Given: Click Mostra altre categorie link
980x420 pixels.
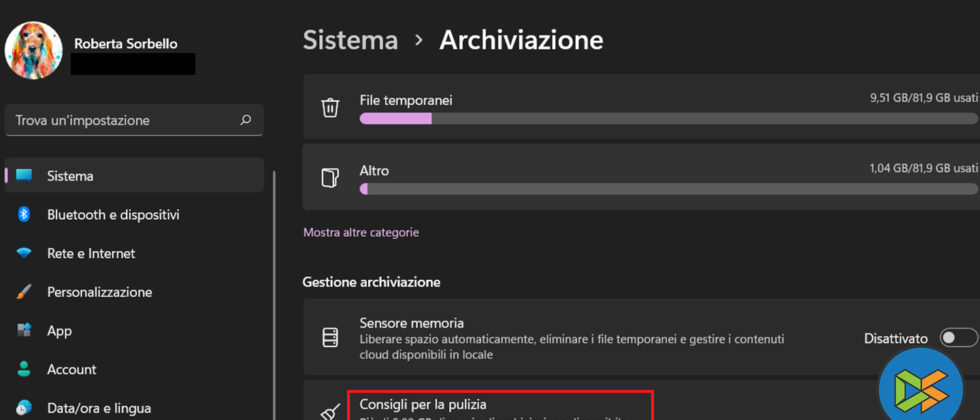Looking at the screenshot, I should 361,232.
